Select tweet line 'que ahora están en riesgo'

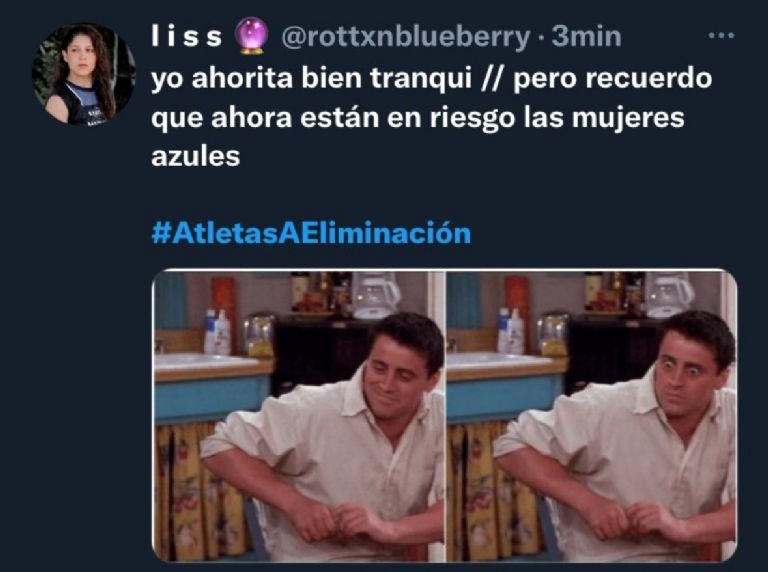418,118
